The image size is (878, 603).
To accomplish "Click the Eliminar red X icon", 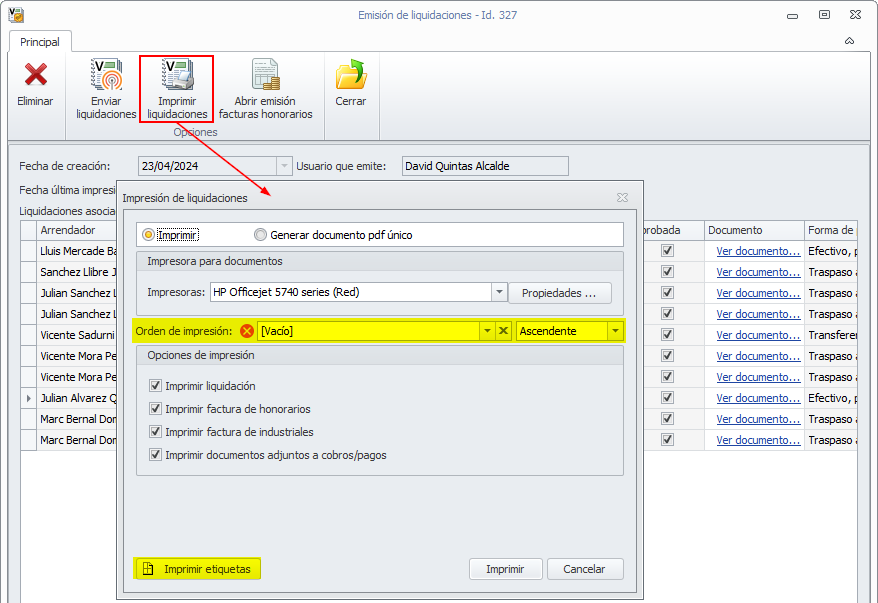I will [36, 74].
